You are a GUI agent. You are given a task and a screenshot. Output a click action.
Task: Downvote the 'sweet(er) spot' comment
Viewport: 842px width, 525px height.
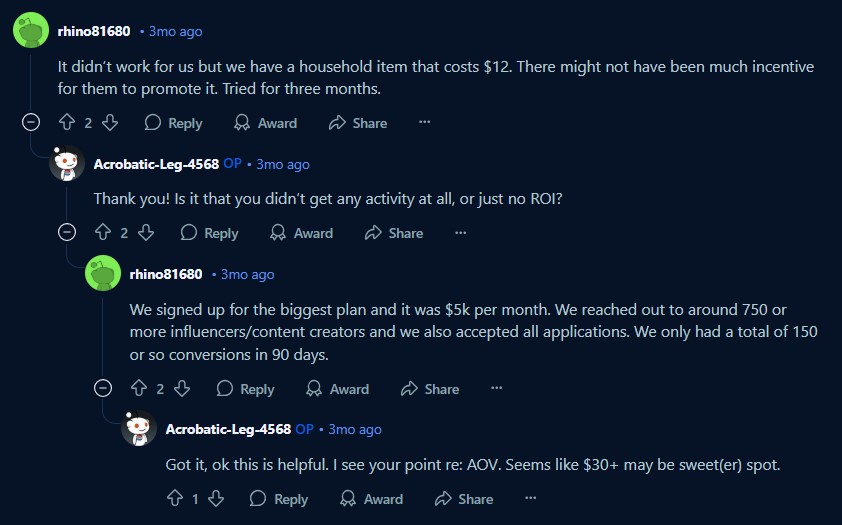pyautogui.click(x=216, y=499)
